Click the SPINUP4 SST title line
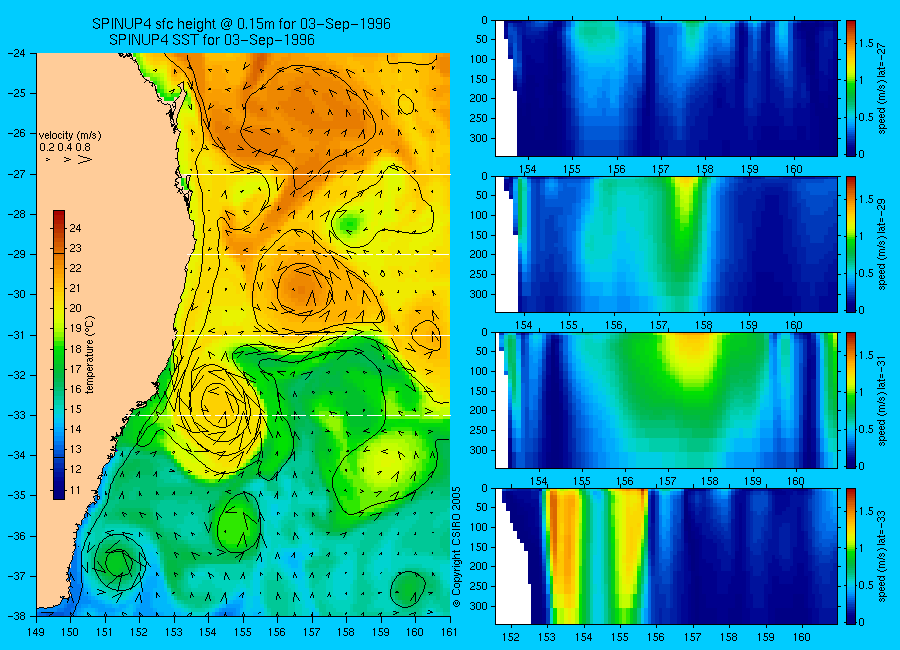 click(212, 40)
